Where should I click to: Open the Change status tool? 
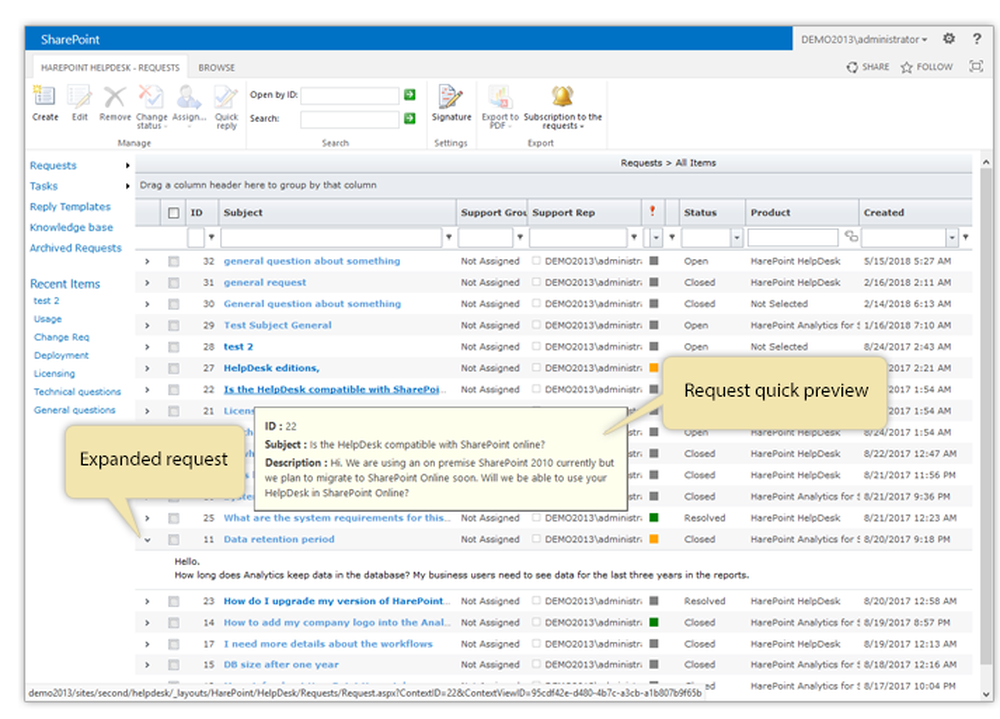pyautogui.click(x=151, y=96)
